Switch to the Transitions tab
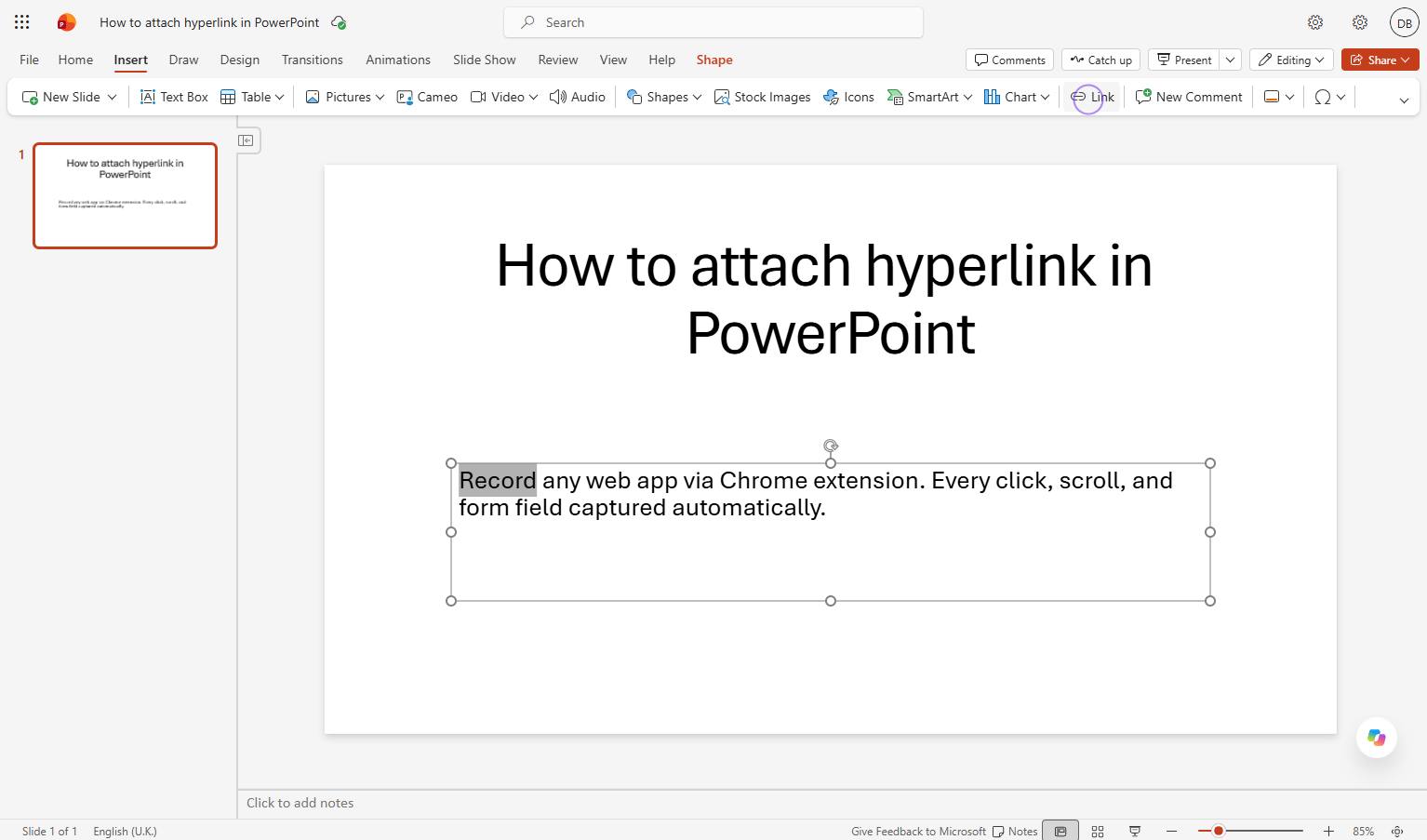This screenshot has height=840, width=1427. point(313,60)
